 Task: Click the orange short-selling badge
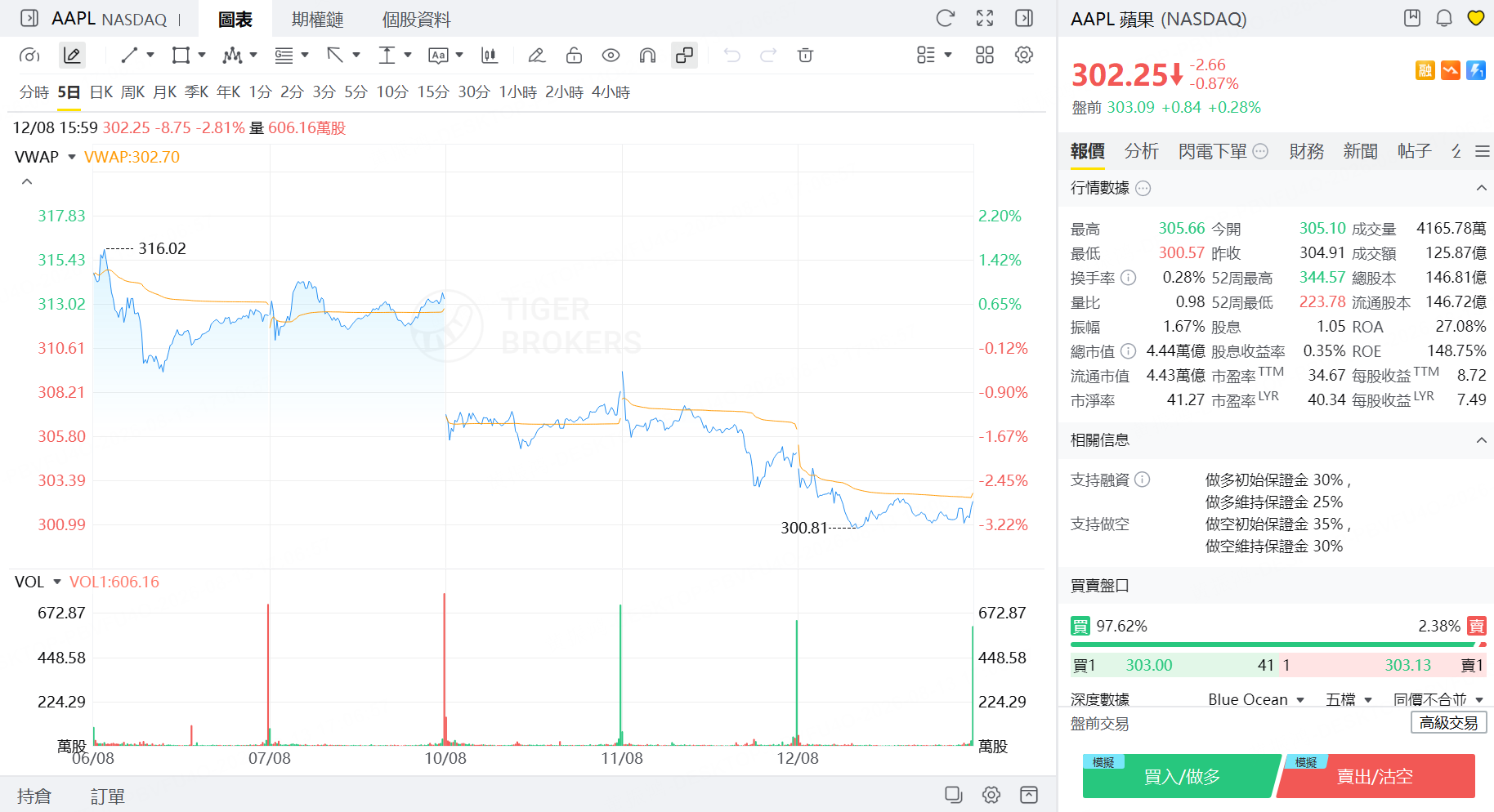1451,70
